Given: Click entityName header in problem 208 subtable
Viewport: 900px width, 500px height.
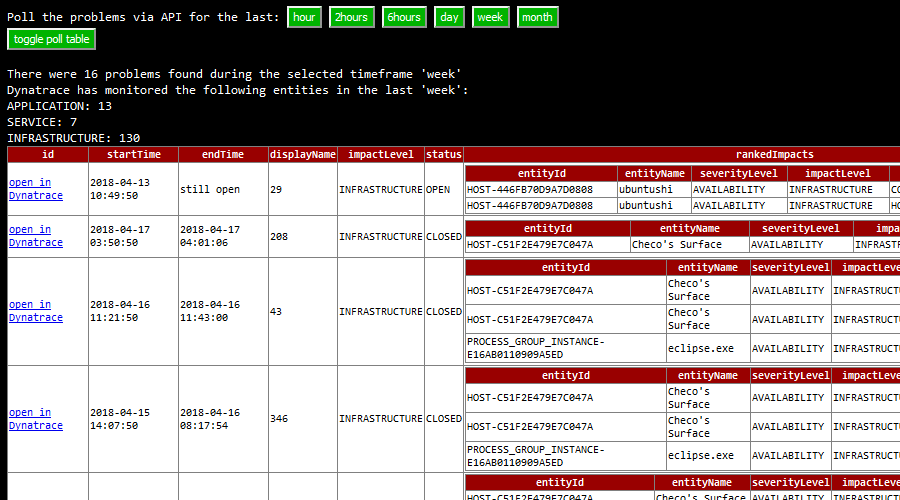Looking at the screenshot, I should coord(689,228).
